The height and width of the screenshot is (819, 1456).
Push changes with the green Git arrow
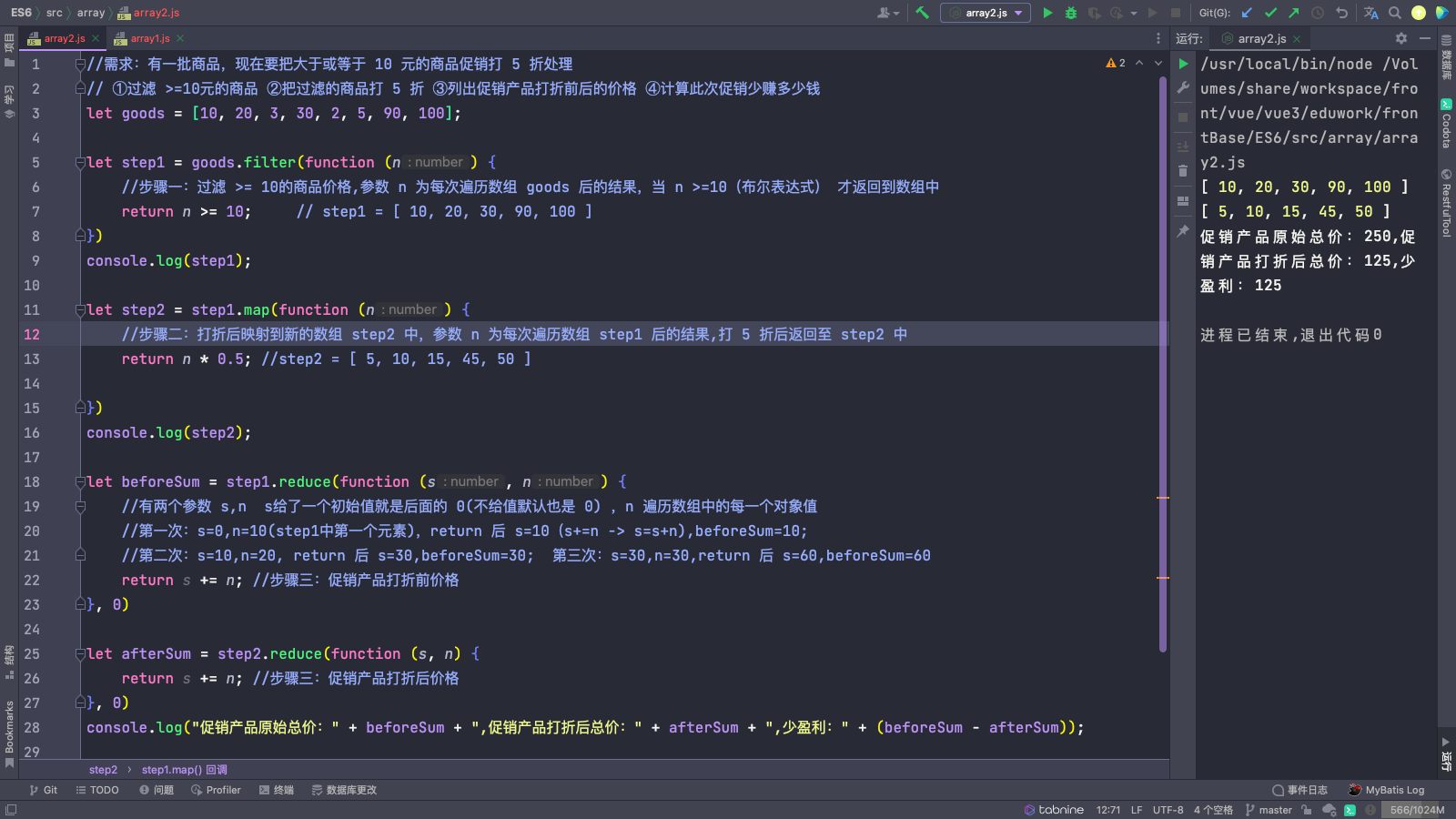1293,13
